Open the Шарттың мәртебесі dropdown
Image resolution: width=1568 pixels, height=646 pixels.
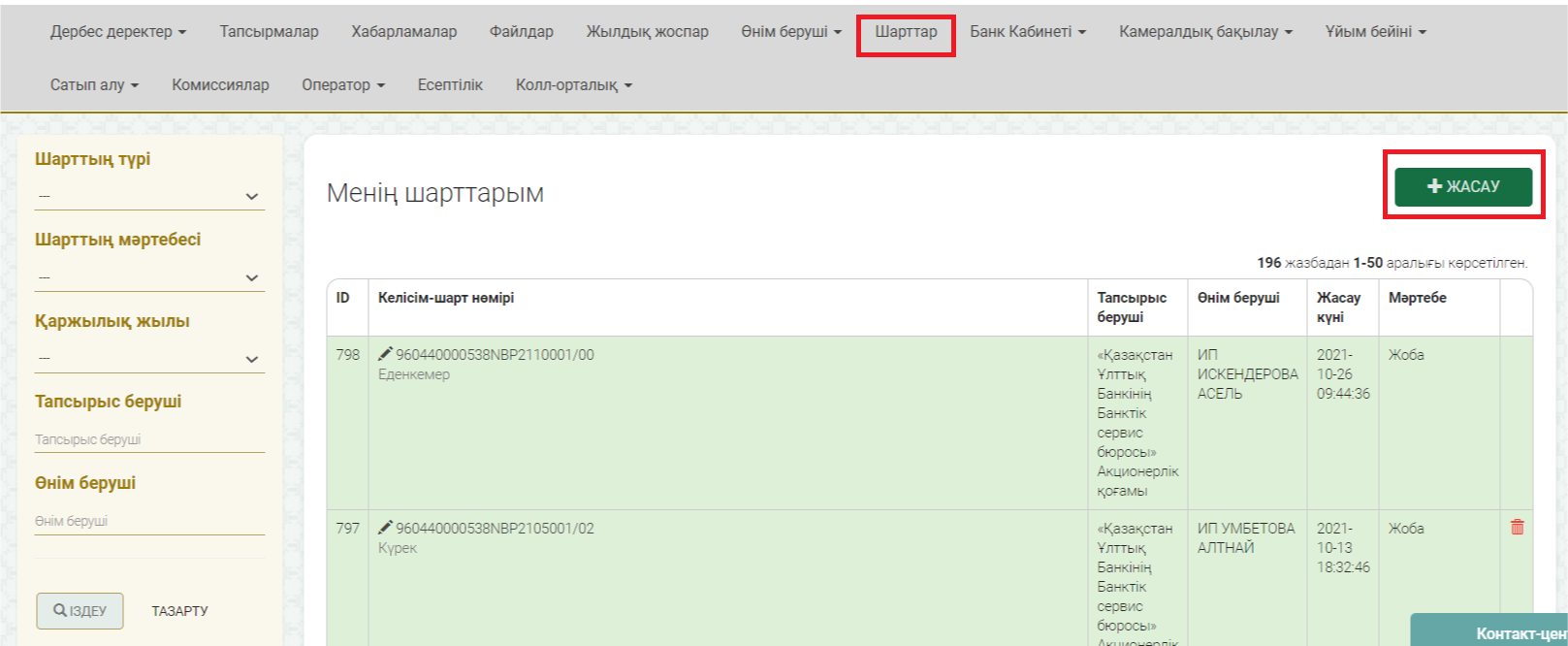click(149, 277)
